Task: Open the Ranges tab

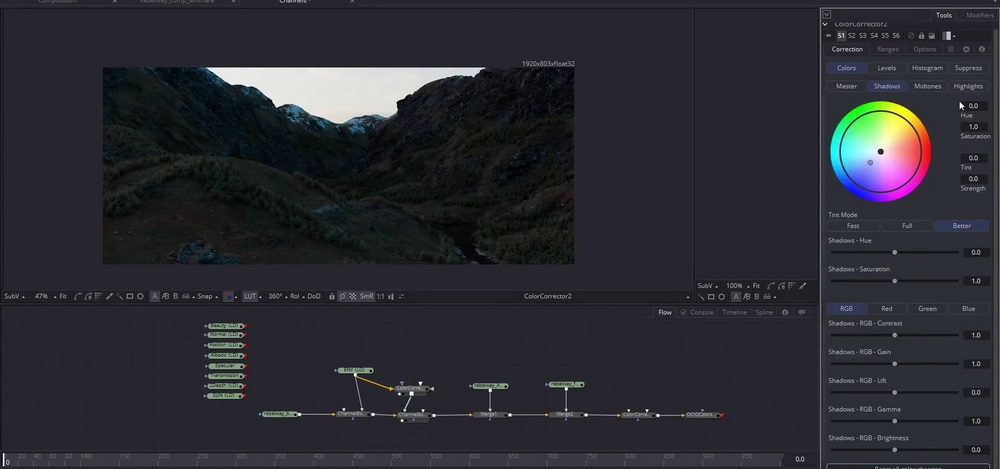Action: pos(888,49)
